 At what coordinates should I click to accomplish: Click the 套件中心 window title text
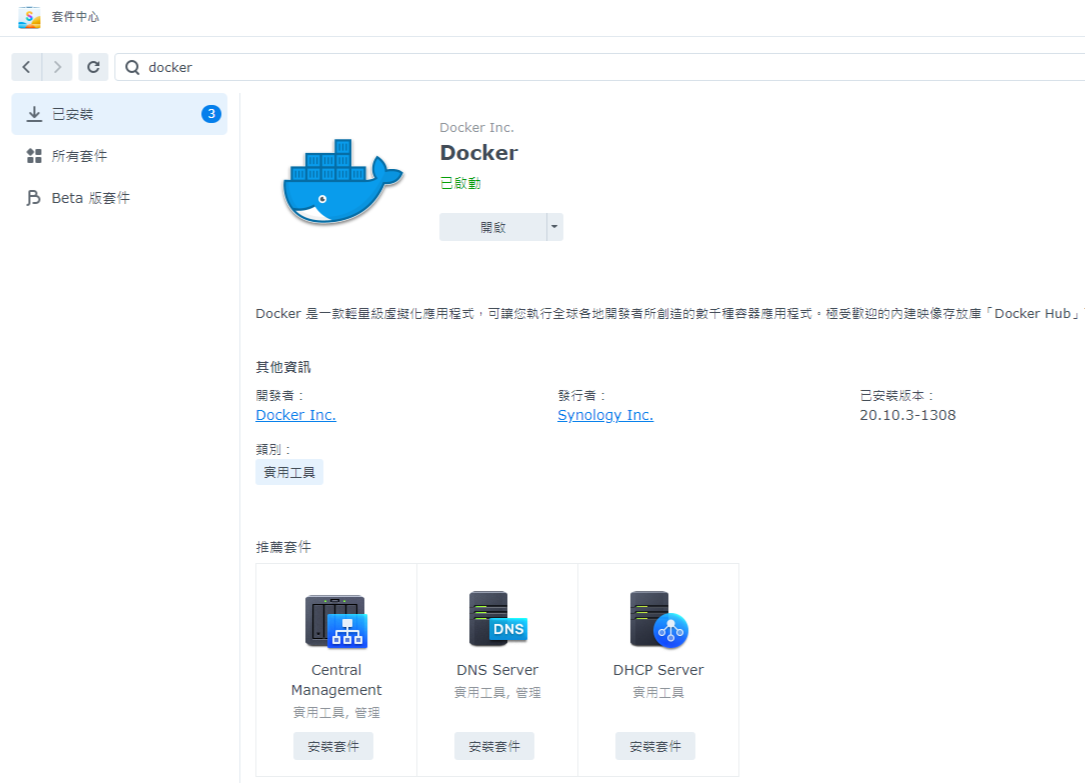click(x=75, y=17)
